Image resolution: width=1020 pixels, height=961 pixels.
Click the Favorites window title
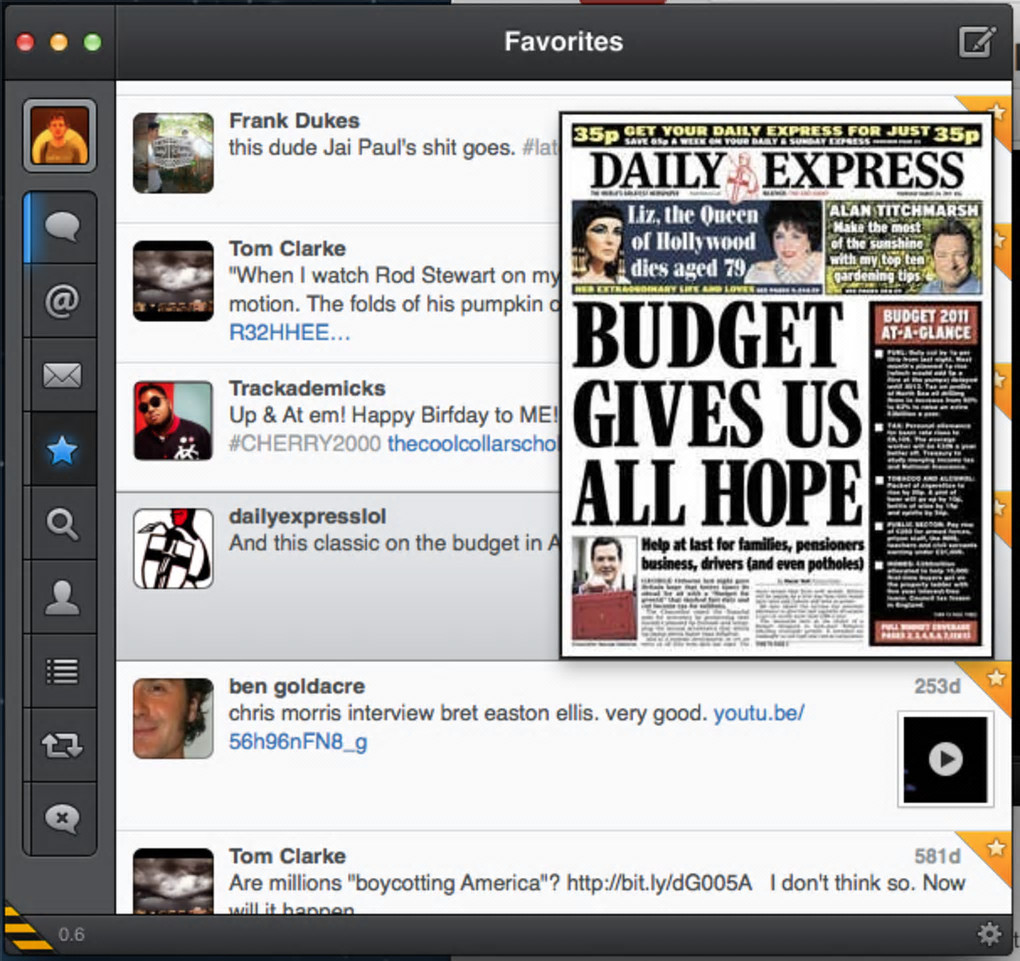coord(563,42)
